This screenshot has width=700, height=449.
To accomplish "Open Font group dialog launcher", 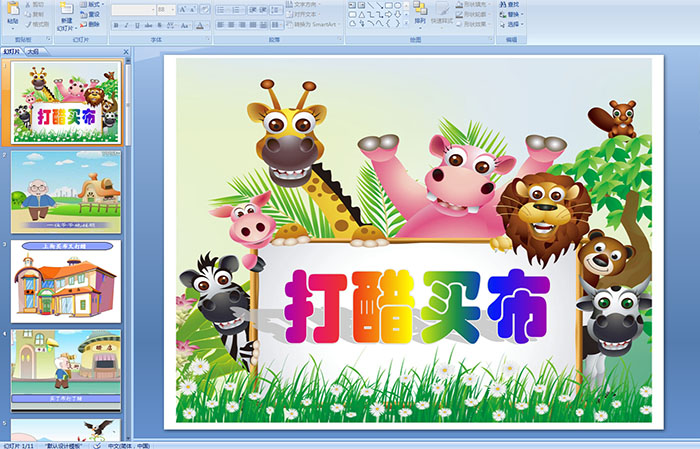I will (x=208, y=40).
